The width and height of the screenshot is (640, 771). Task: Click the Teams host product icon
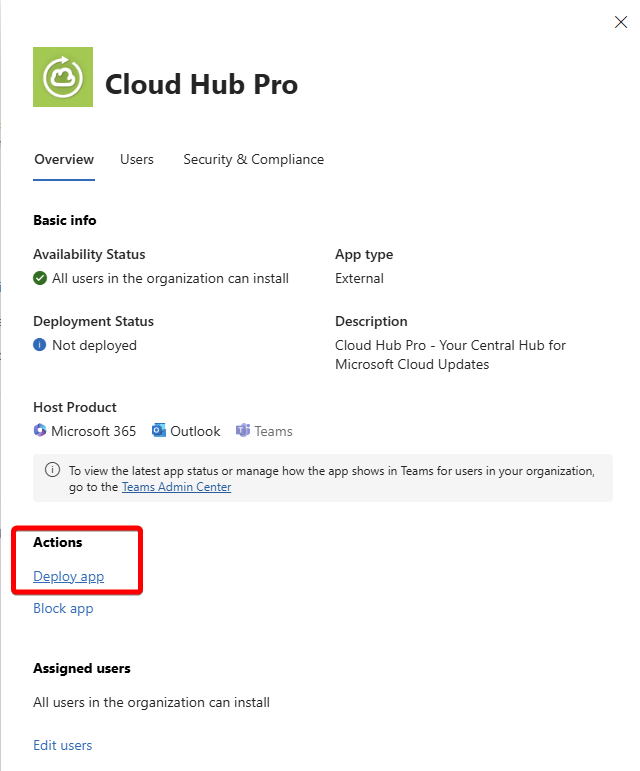243,430
